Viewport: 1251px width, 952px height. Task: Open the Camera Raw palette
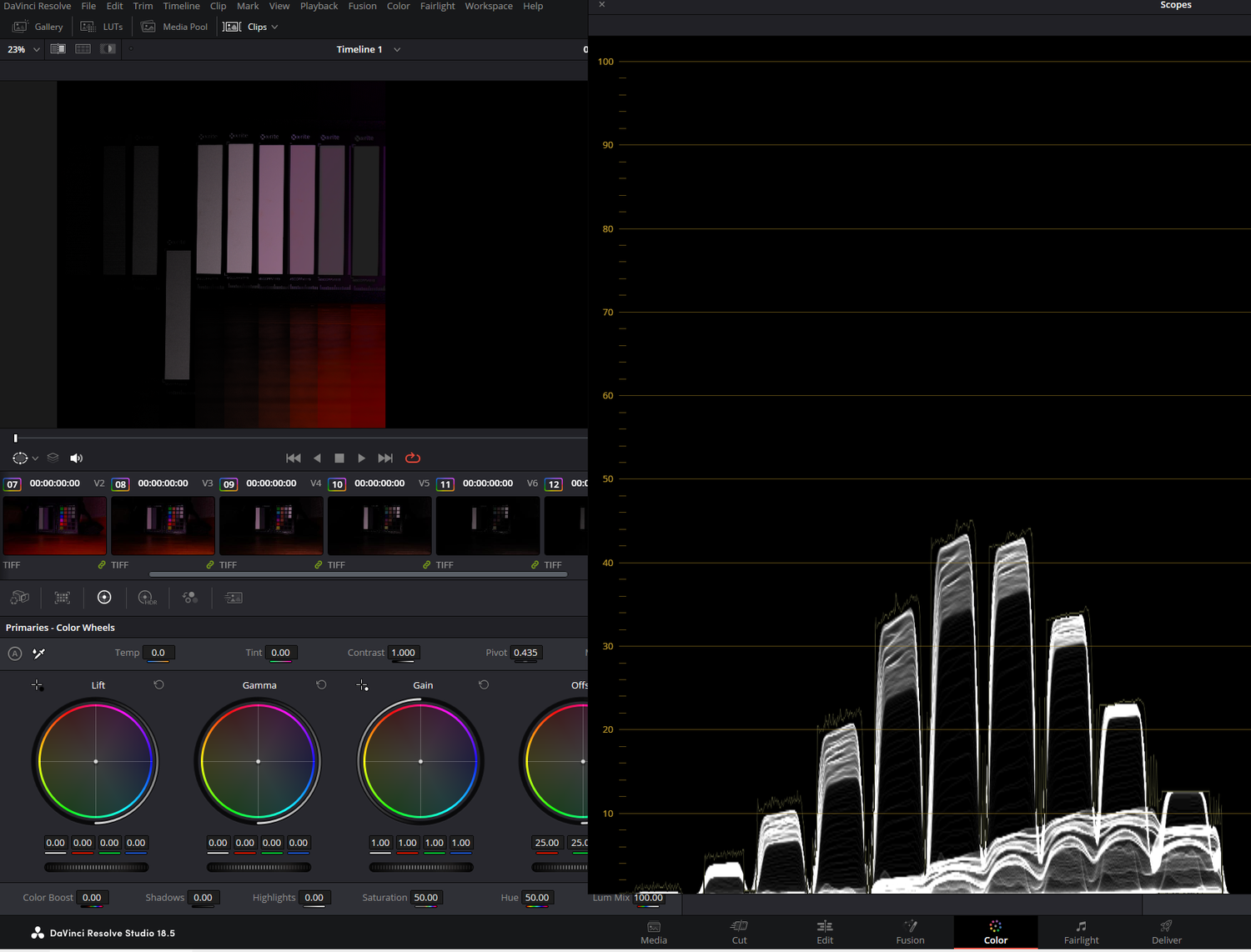point(20,598)
